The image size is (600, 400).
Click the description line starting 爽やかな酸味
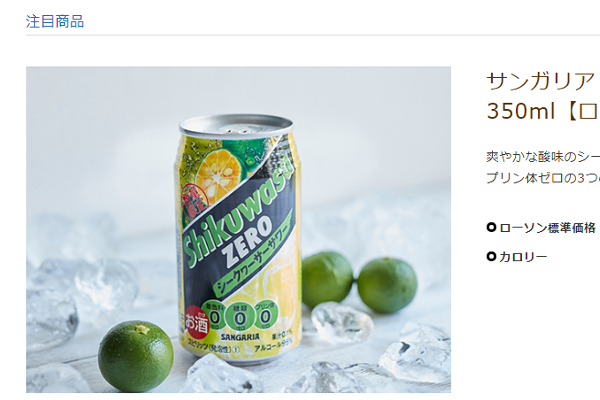(x=543, y=157)
